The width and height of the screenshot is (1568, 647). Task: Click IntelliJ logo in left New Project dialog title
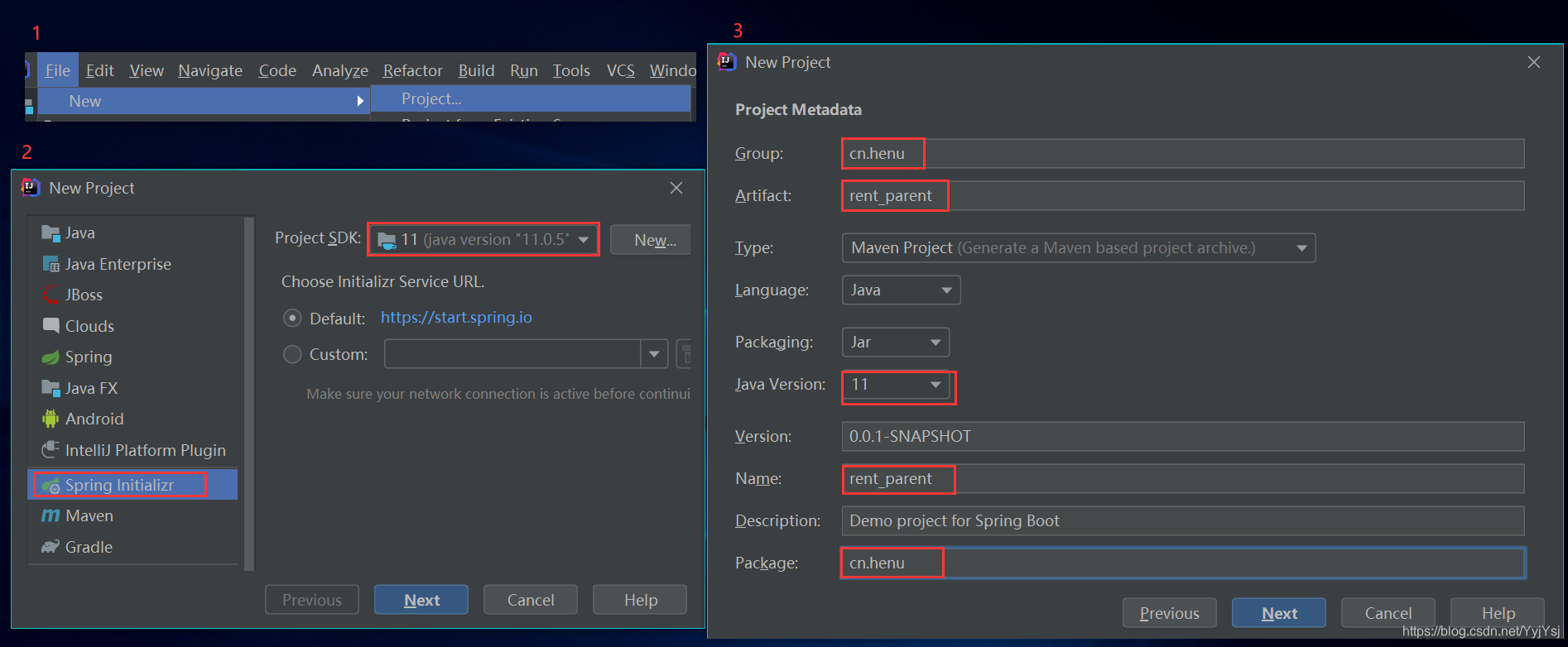[31, 188]
